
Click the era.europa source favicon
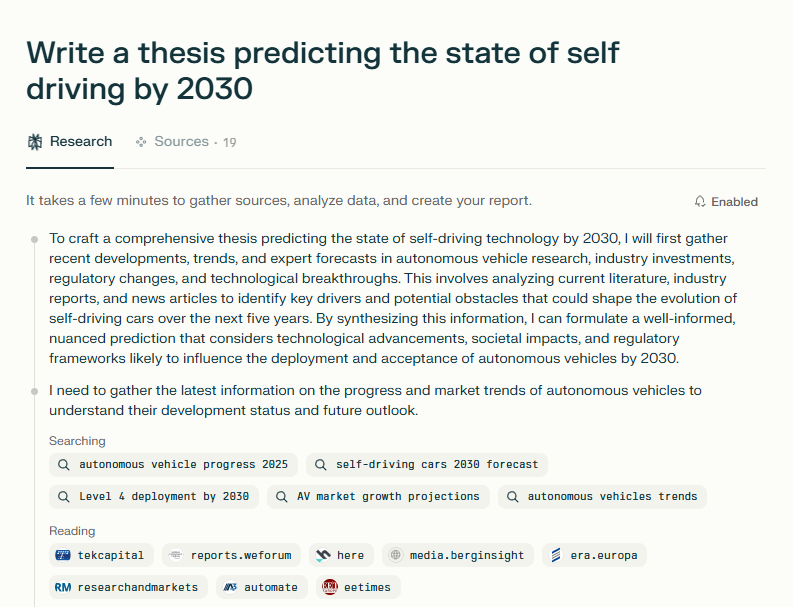556,555
